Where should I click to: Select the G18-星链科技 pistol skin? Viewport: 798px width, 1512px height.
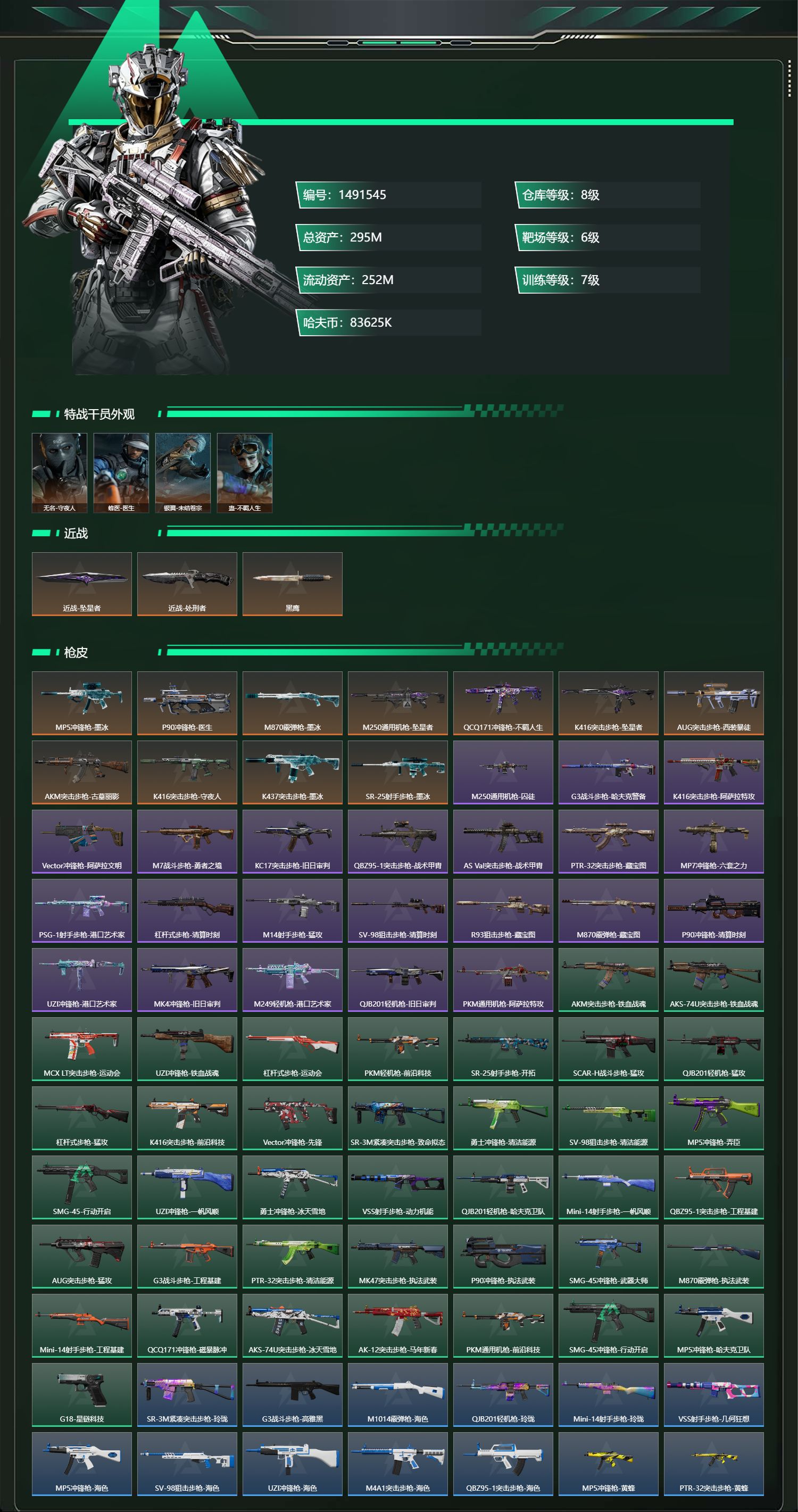click(81, 1396)
